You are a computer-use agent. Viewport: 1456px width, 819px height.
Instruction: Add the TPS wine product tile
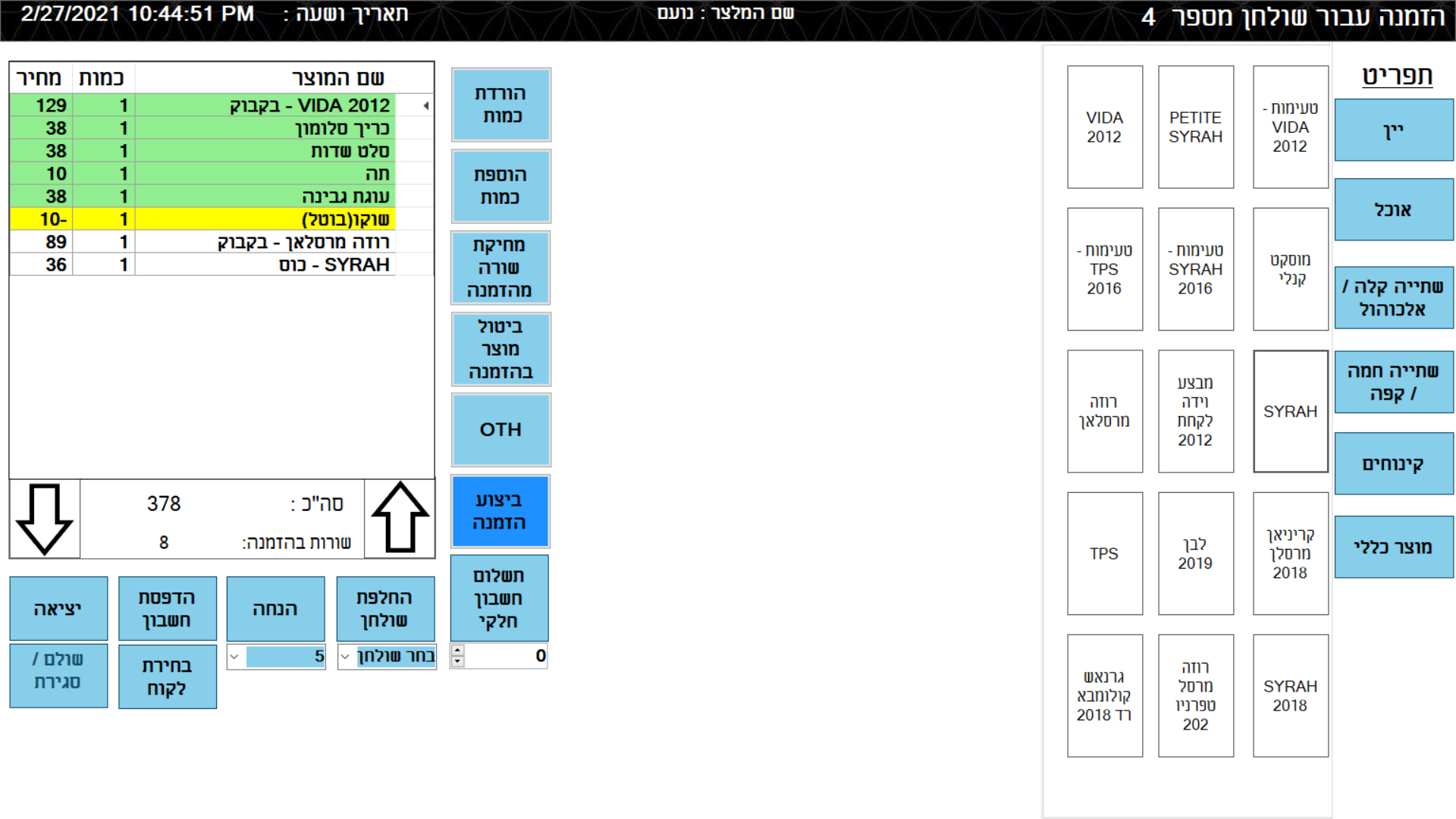1104,554
